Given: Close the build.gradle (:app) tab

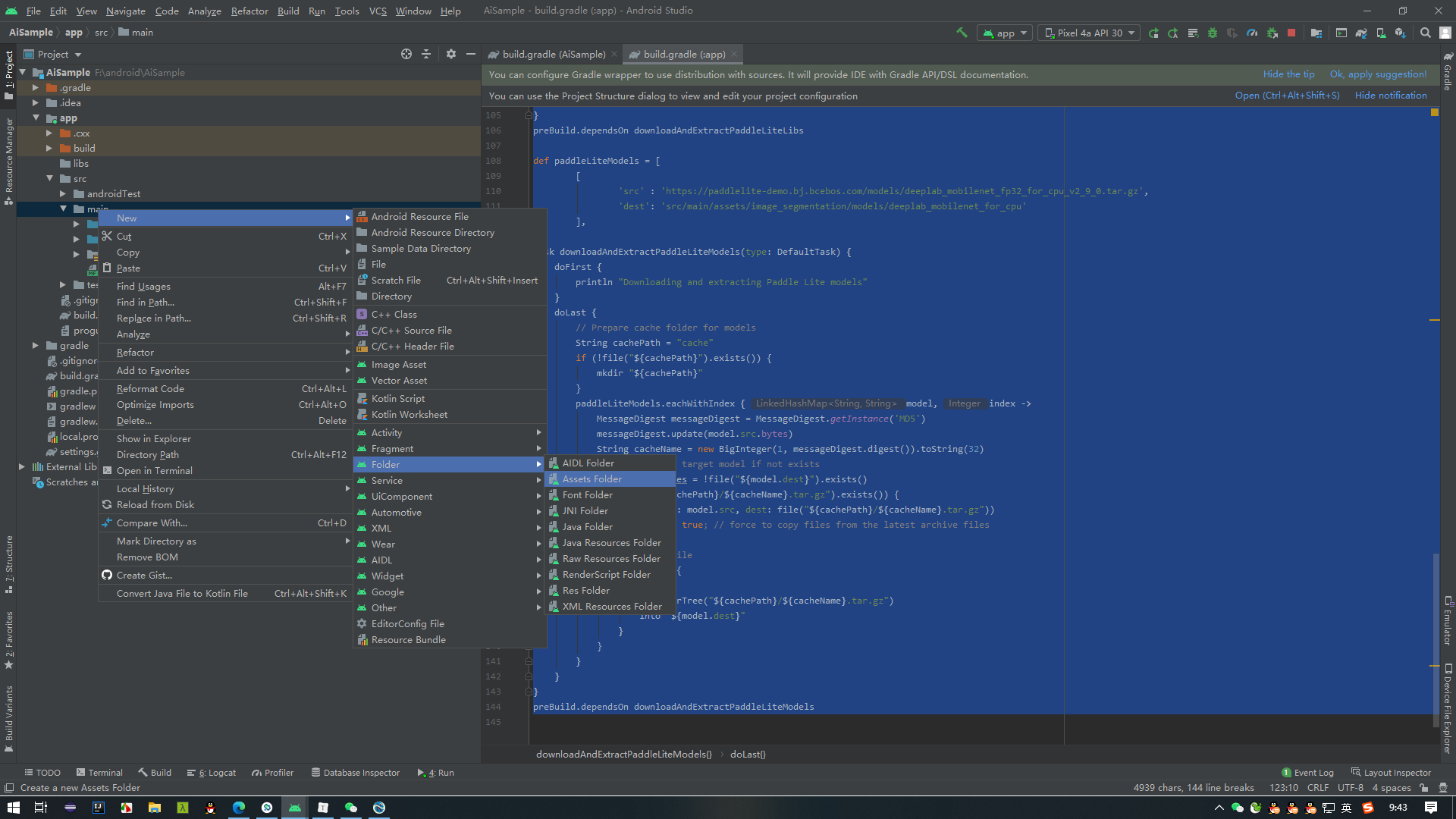Looking at the screenshot, I should pyautogui.click(x=734, y=54).
